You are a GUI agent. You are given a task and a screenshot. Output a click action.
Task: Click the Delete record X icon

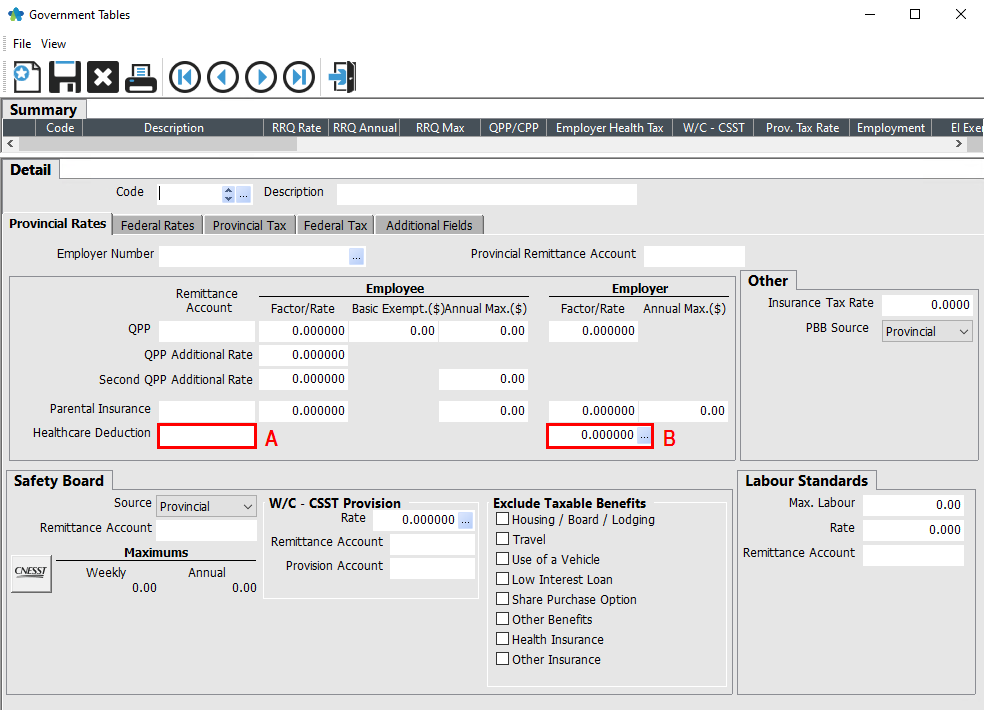(103, 77)
